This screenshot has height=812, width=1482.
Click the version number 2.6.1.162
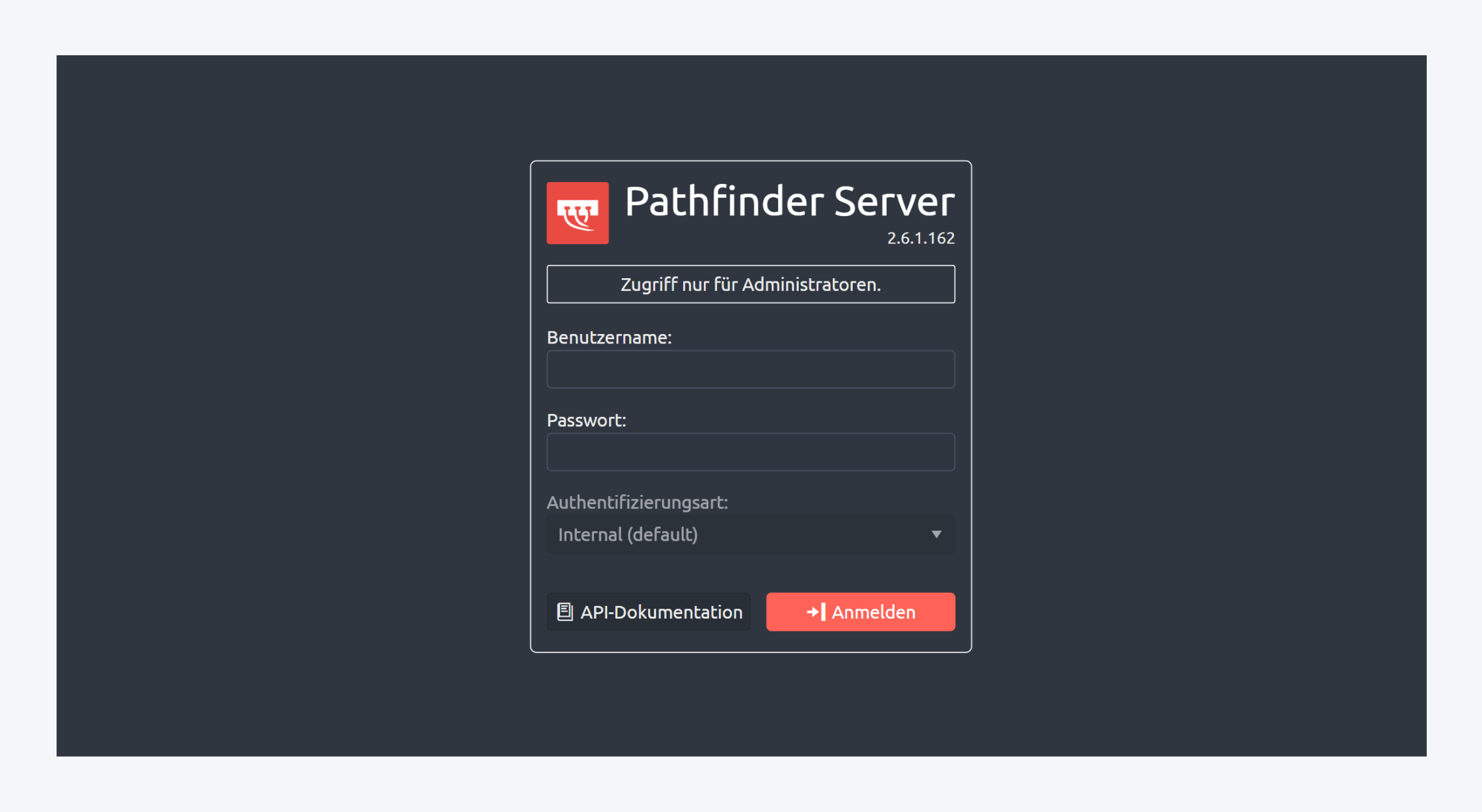920,238
